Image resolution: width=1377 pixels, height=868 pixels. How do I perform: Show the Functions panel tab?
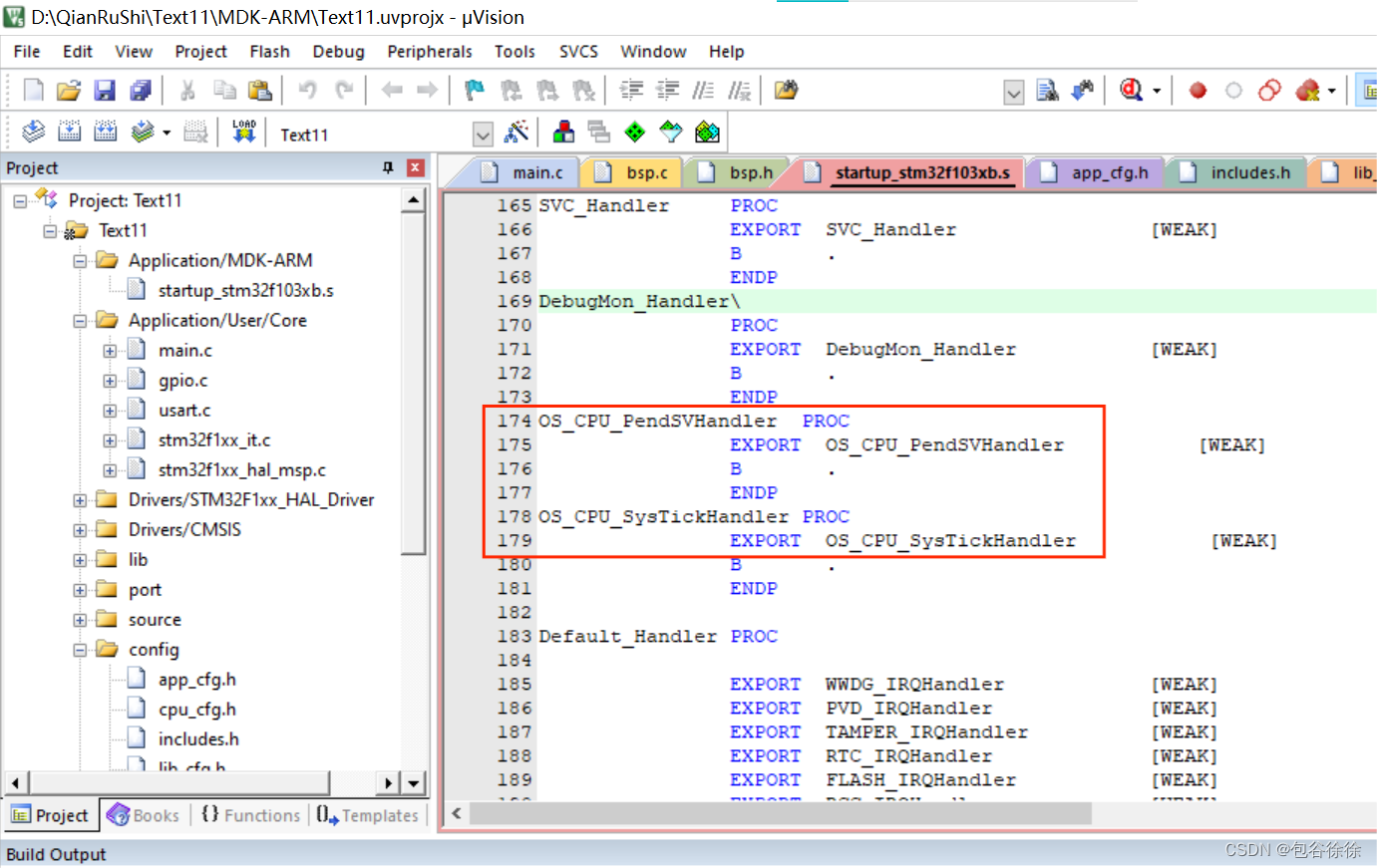tap(250, 815)
